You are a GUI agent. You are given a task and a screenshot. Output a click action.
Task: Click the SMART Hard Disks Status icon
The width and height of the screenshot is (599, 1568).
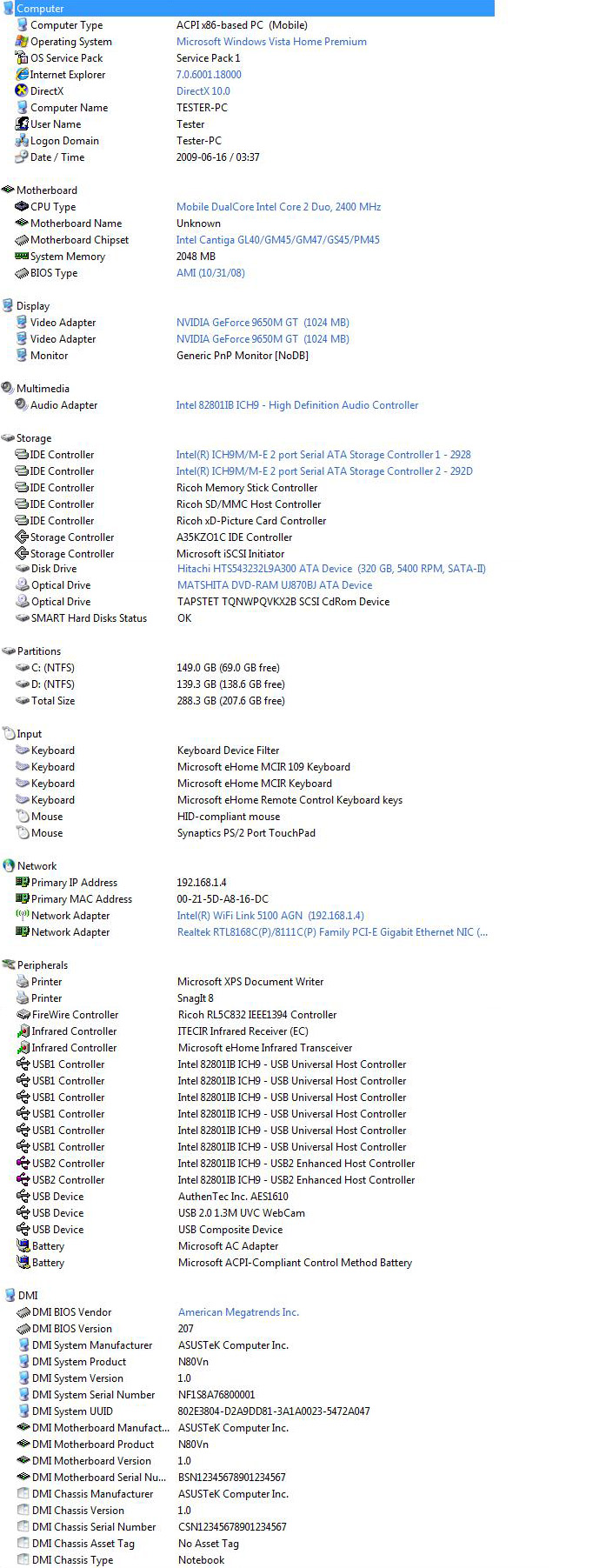(x=23, y=618)
